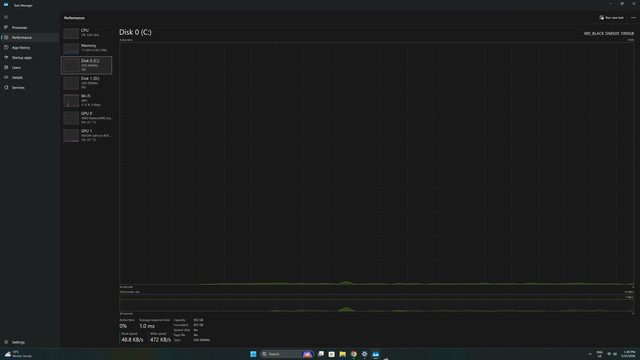The image size is (640, 360).
Task: Open File Explorer from taskbar
Action: click(x=342, y=354)
